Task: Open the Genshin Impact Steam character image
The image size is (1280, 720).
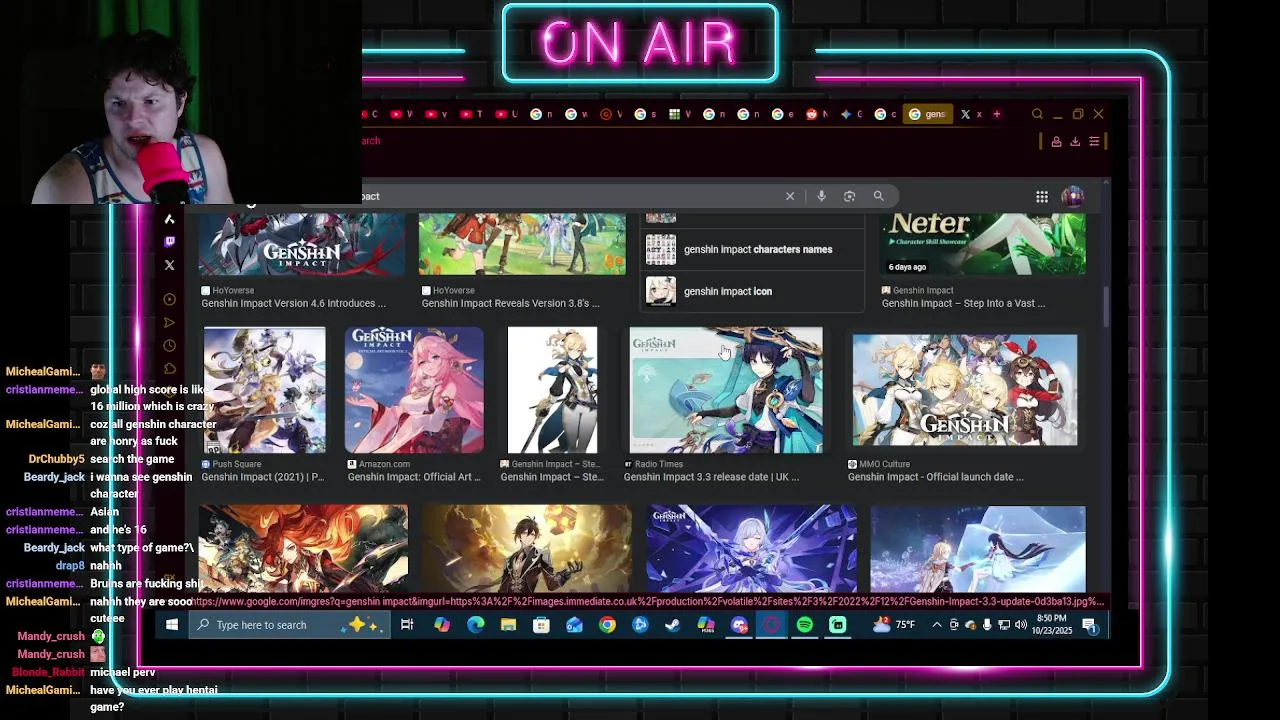Action: click(552, 390)
